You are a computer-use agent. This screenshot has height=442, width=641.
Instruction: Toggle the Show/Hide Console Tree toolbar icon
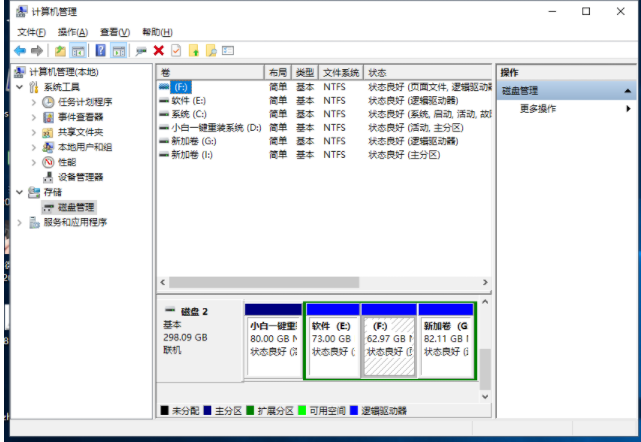(78, 51)
